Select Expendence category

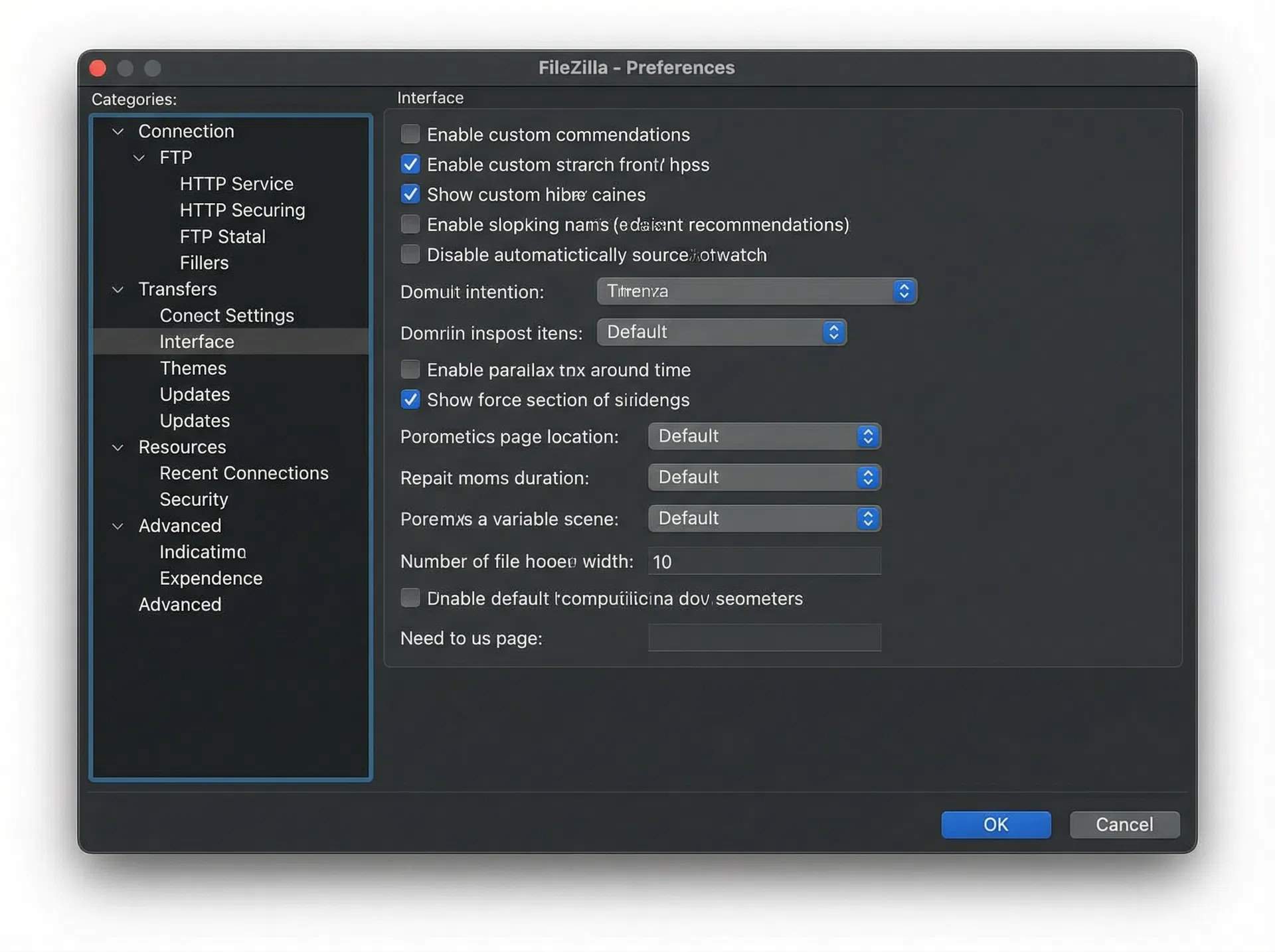pyautogui.click(x=211, y=578)
